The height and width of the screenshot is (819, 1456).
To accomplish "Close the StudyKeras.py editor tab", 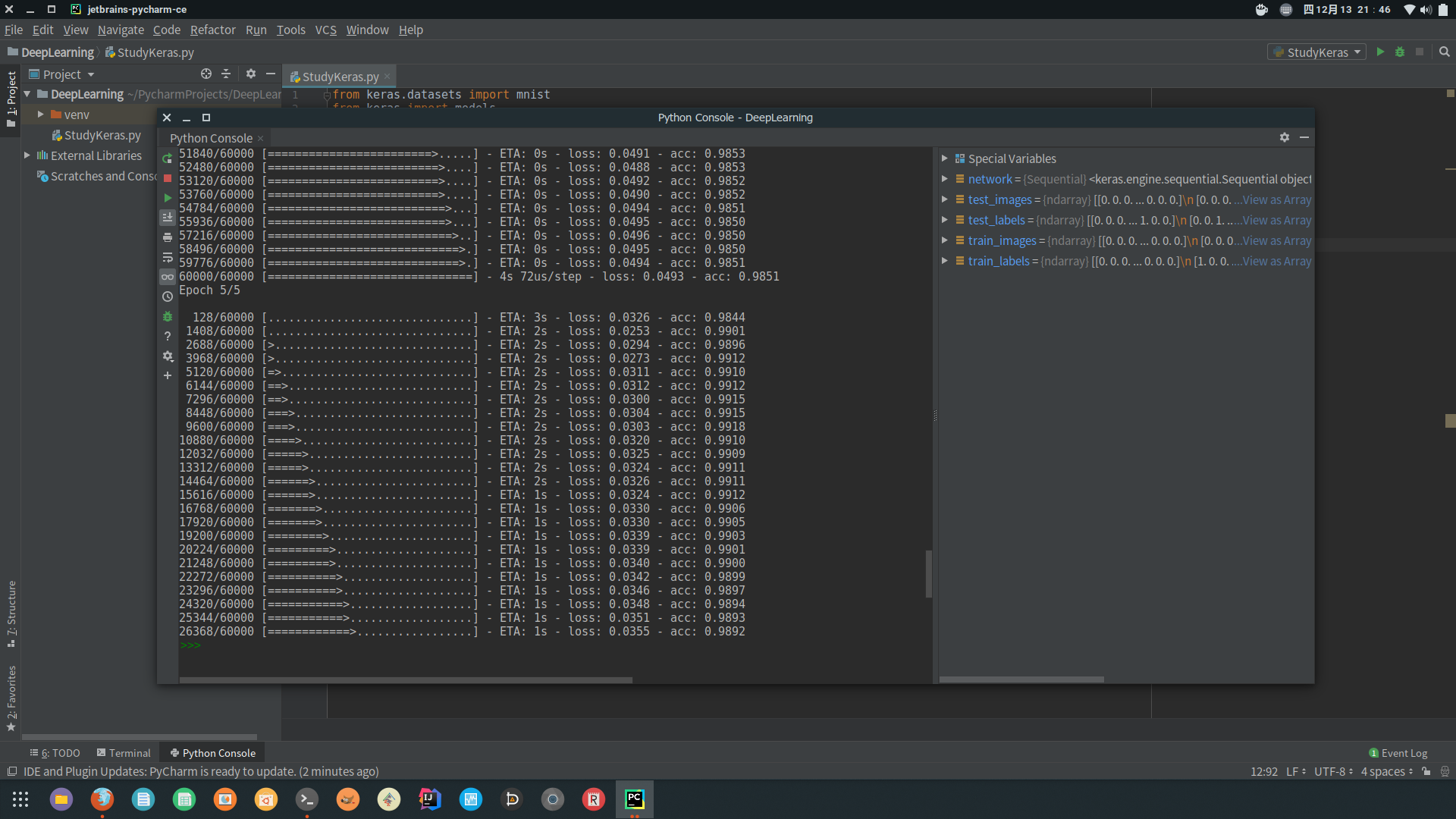I will click(387, 77).
